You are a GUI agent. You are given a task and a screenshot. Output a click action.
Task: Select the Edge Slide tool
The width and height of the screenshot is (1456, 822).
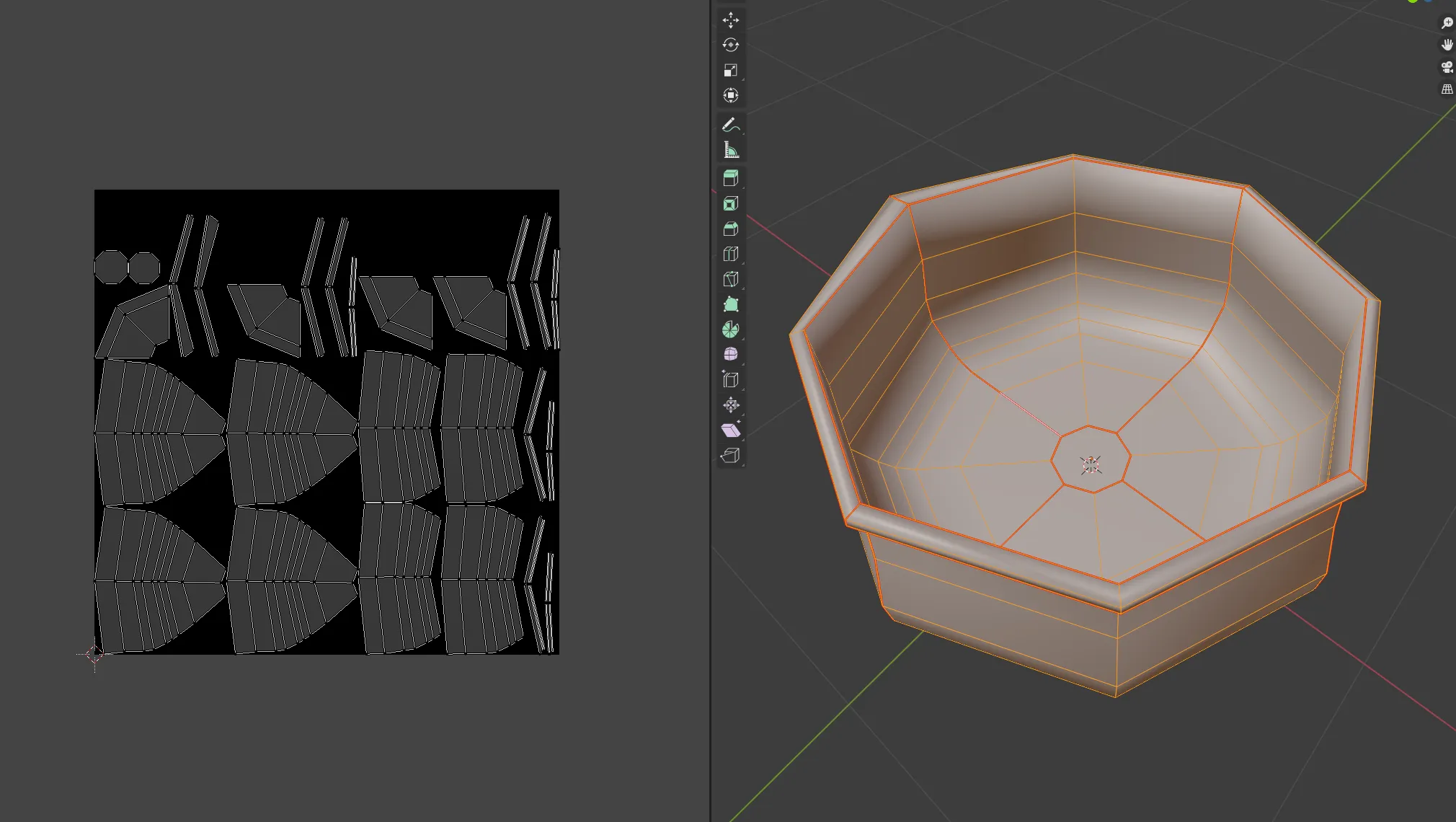pos(730,379)
